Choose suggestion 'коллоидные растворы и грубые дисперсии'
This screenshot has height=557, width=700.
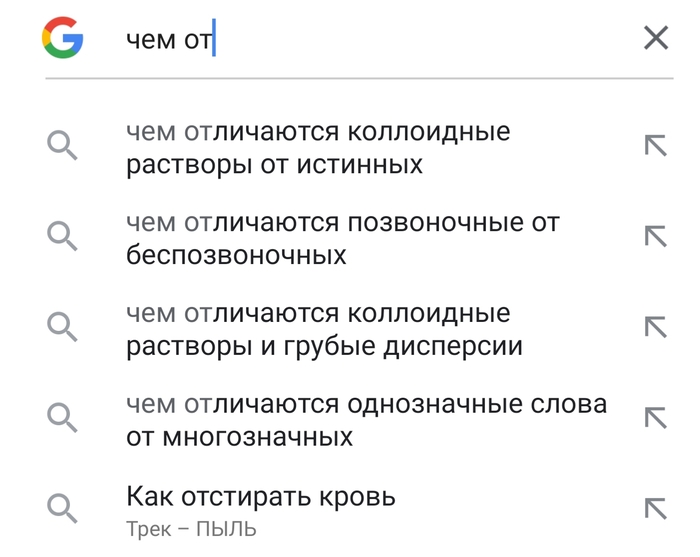pyautogui.click(x=324, y=330)
